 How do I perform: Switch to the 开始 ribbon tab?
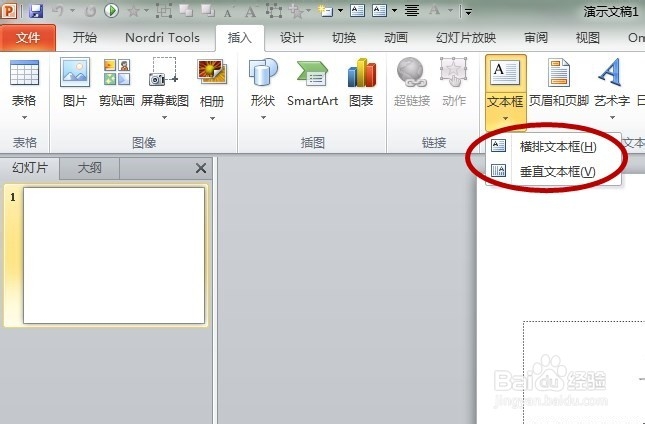click(x=85, y=38)
